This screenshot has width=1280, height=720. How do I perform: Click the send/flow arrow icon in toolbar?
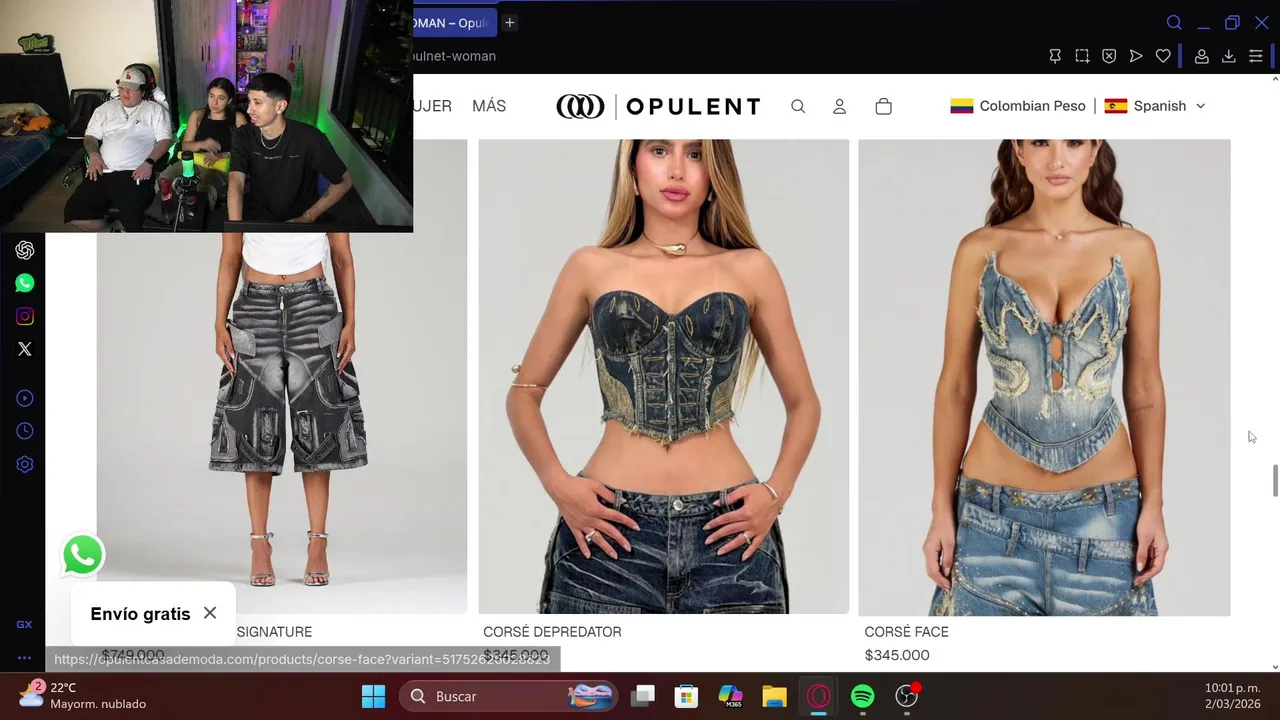click(1136, 56)
